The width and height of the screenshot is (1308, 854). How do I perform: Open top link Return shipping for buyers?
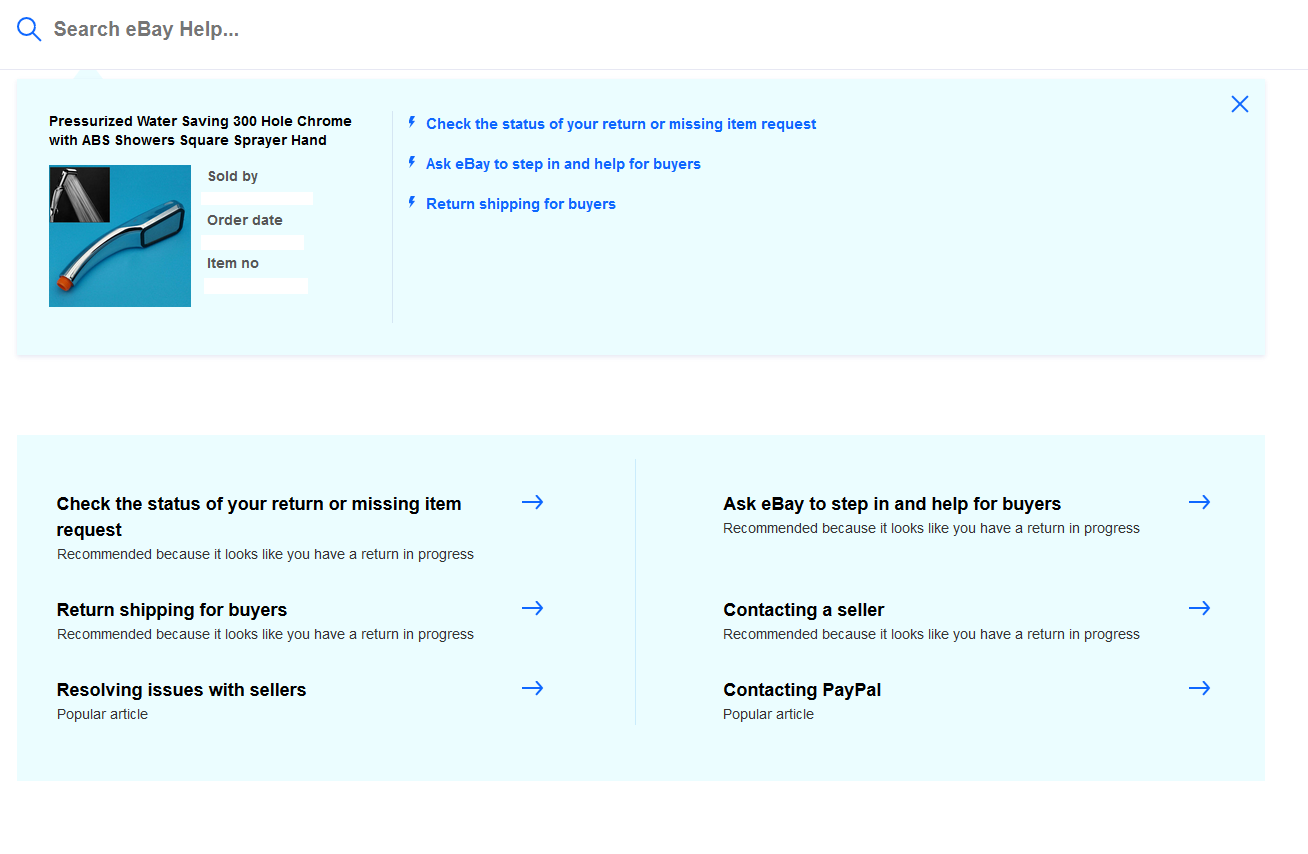pyautogui.click(x=521, y=204)
